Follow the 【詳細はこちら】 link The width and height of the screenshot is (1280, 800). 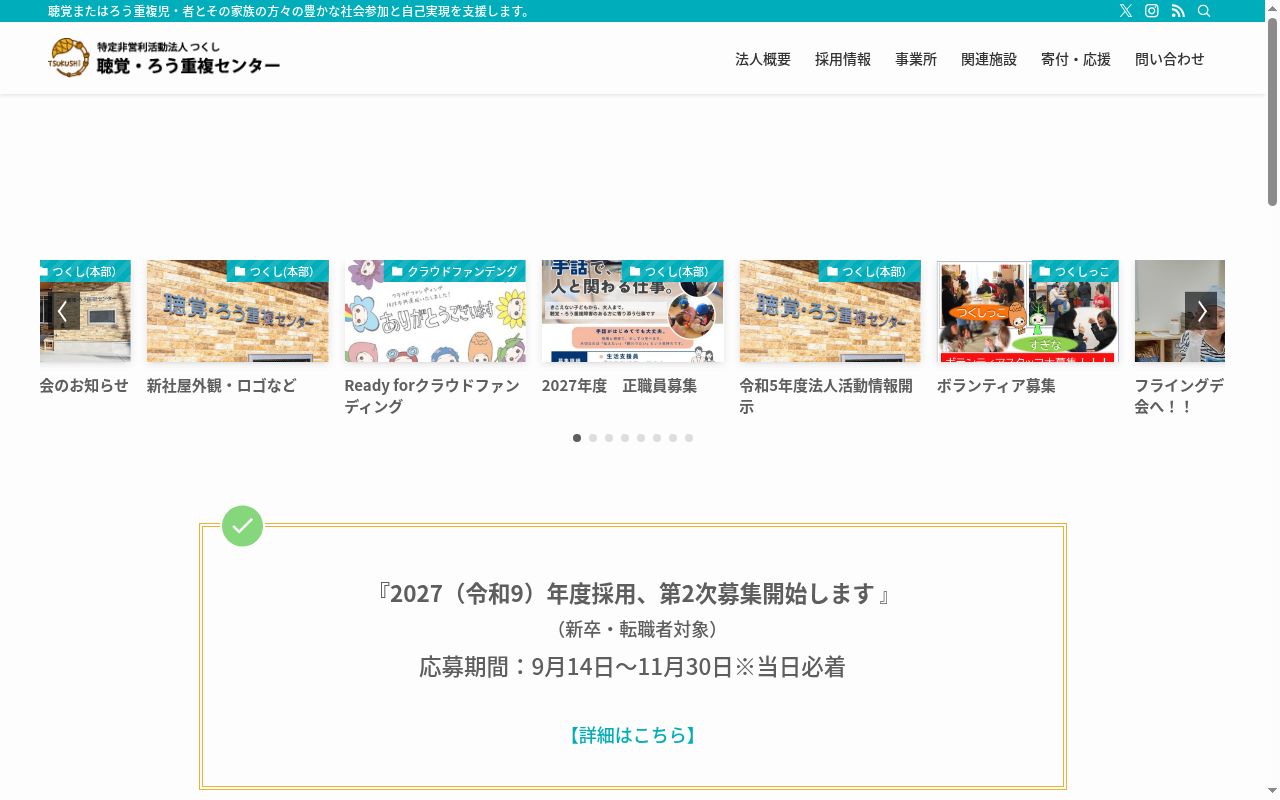click(x=632, y=735)
